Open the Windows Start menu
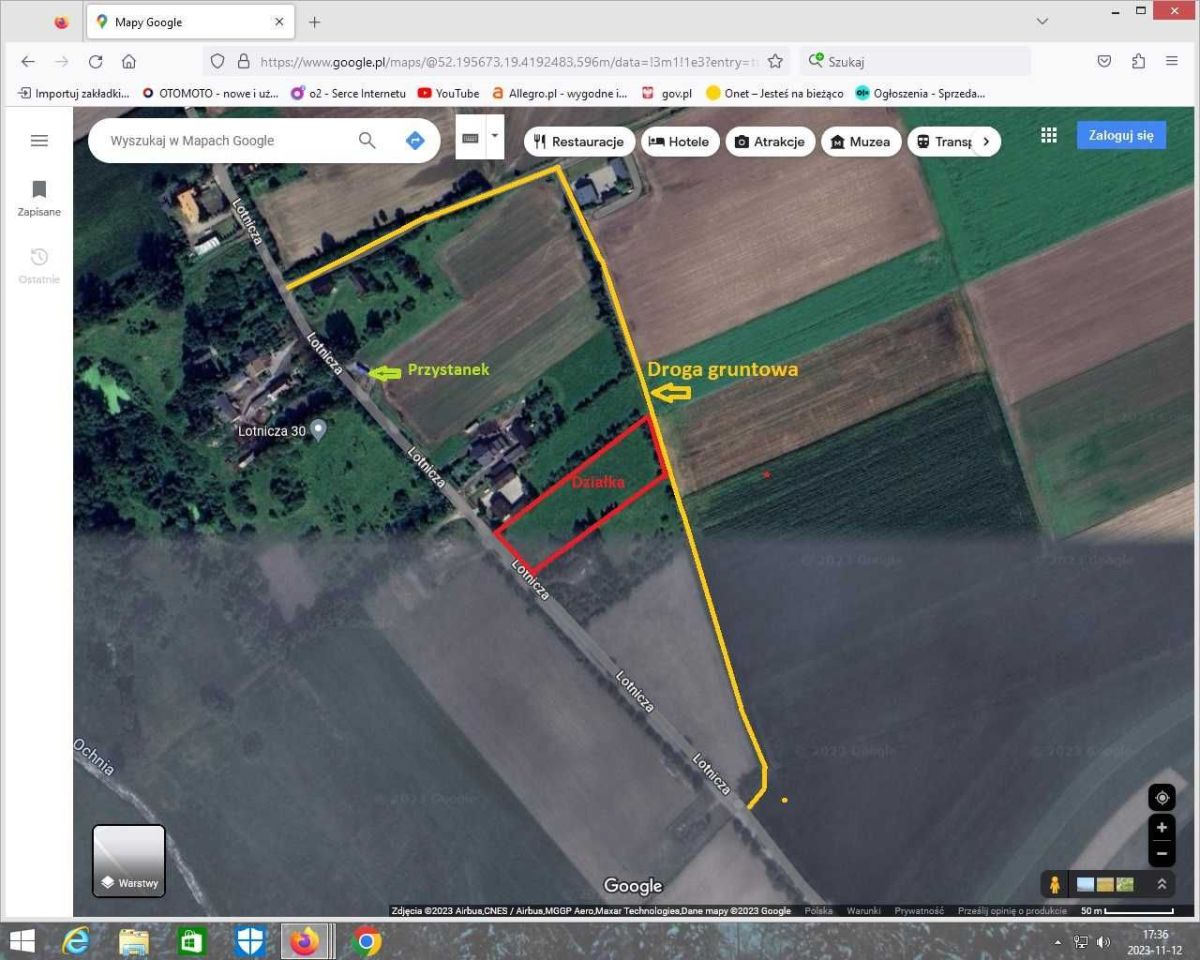Viewport: 1200px width, 960px height. [21, 941]
